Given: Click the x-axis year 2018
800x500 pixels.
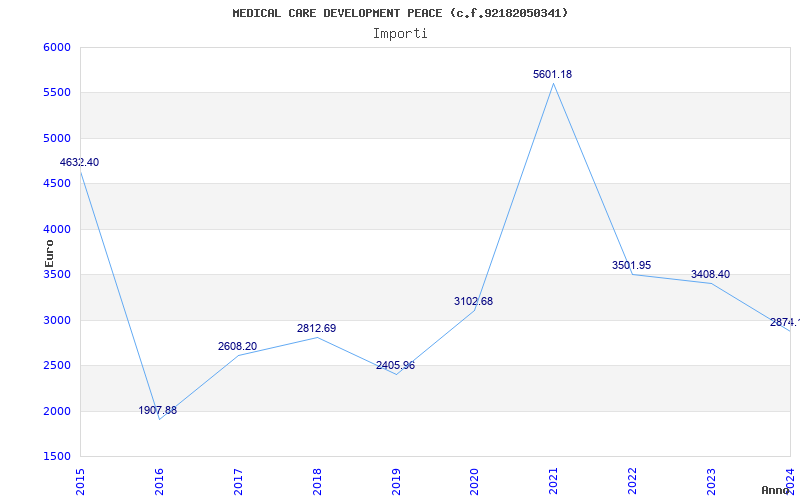Looking at the screenshot, I should click(x=317, y=481).
